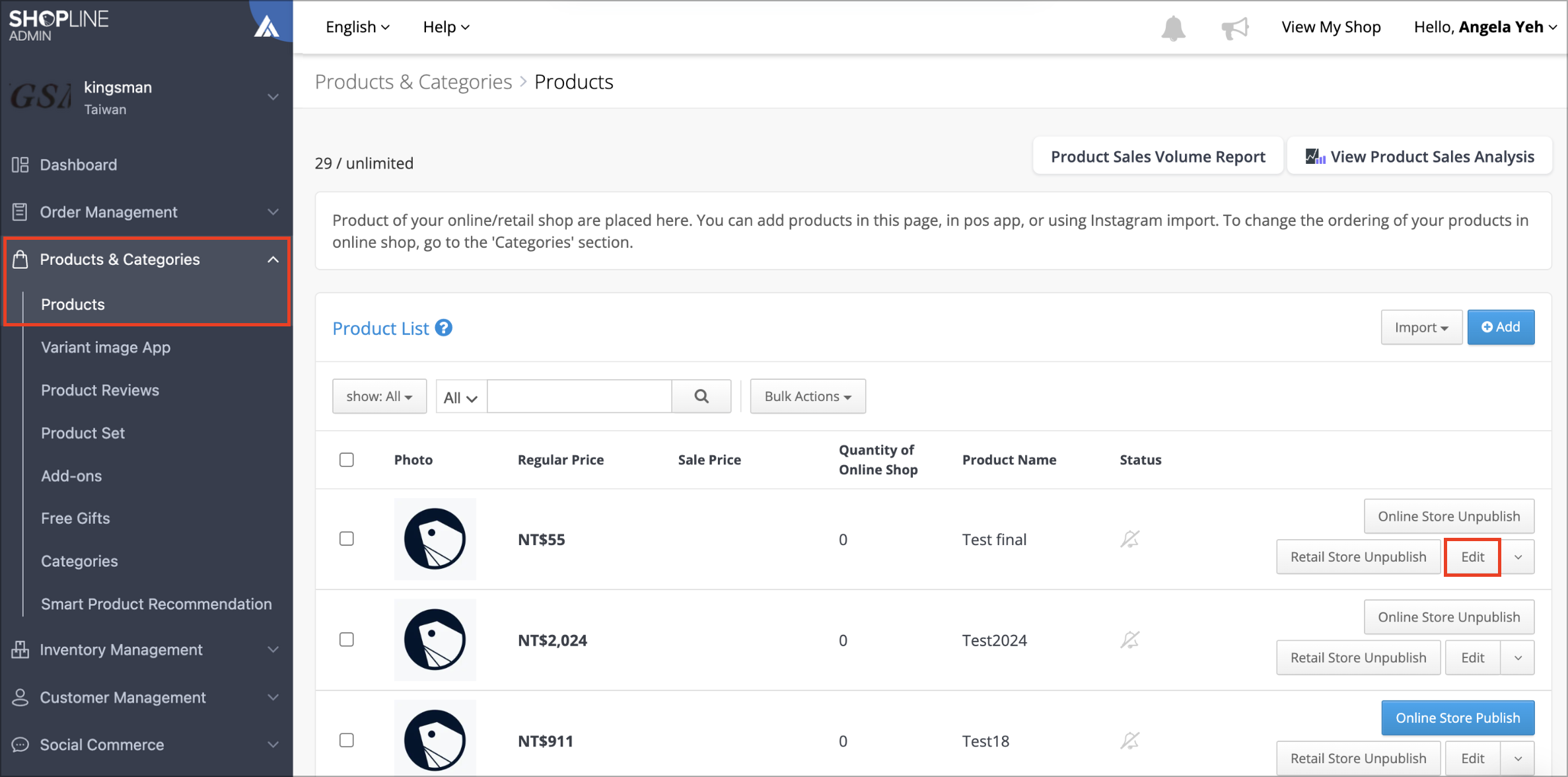Expand Social Commerce menu
This screenshot has width=1568, height=777.
click(x=273, y=745)
